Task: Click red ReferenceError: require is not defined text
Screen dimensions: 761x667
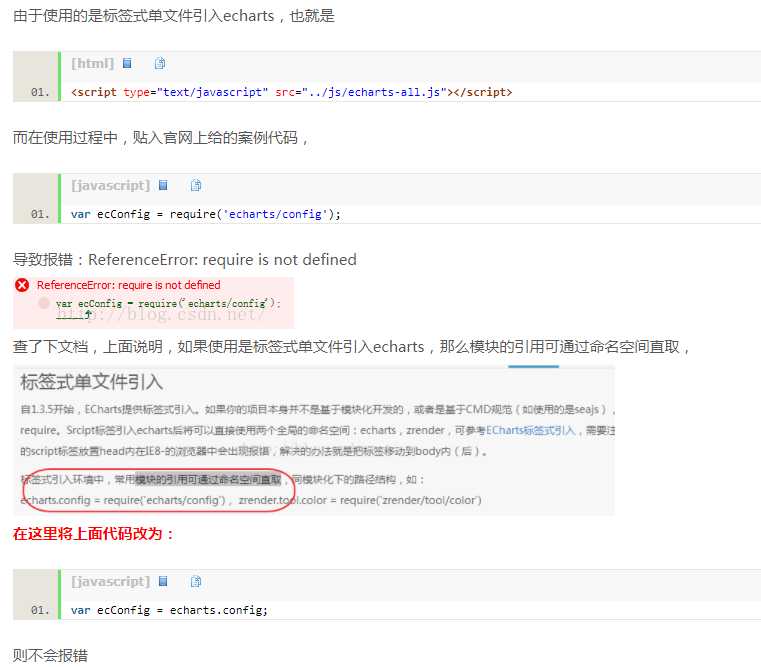Action: coord(129,285)
